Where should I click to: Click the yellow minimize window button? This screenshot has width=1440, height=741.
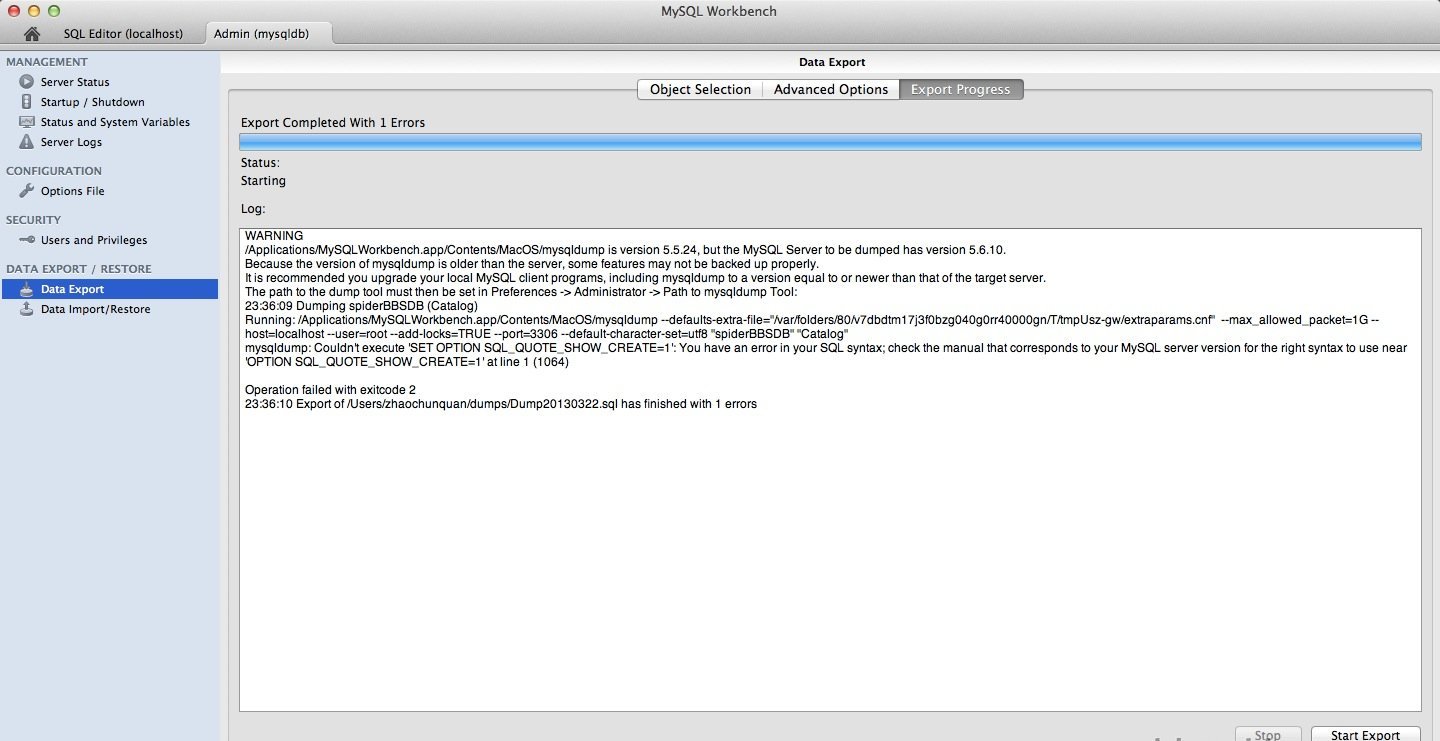tap(34, 11)
